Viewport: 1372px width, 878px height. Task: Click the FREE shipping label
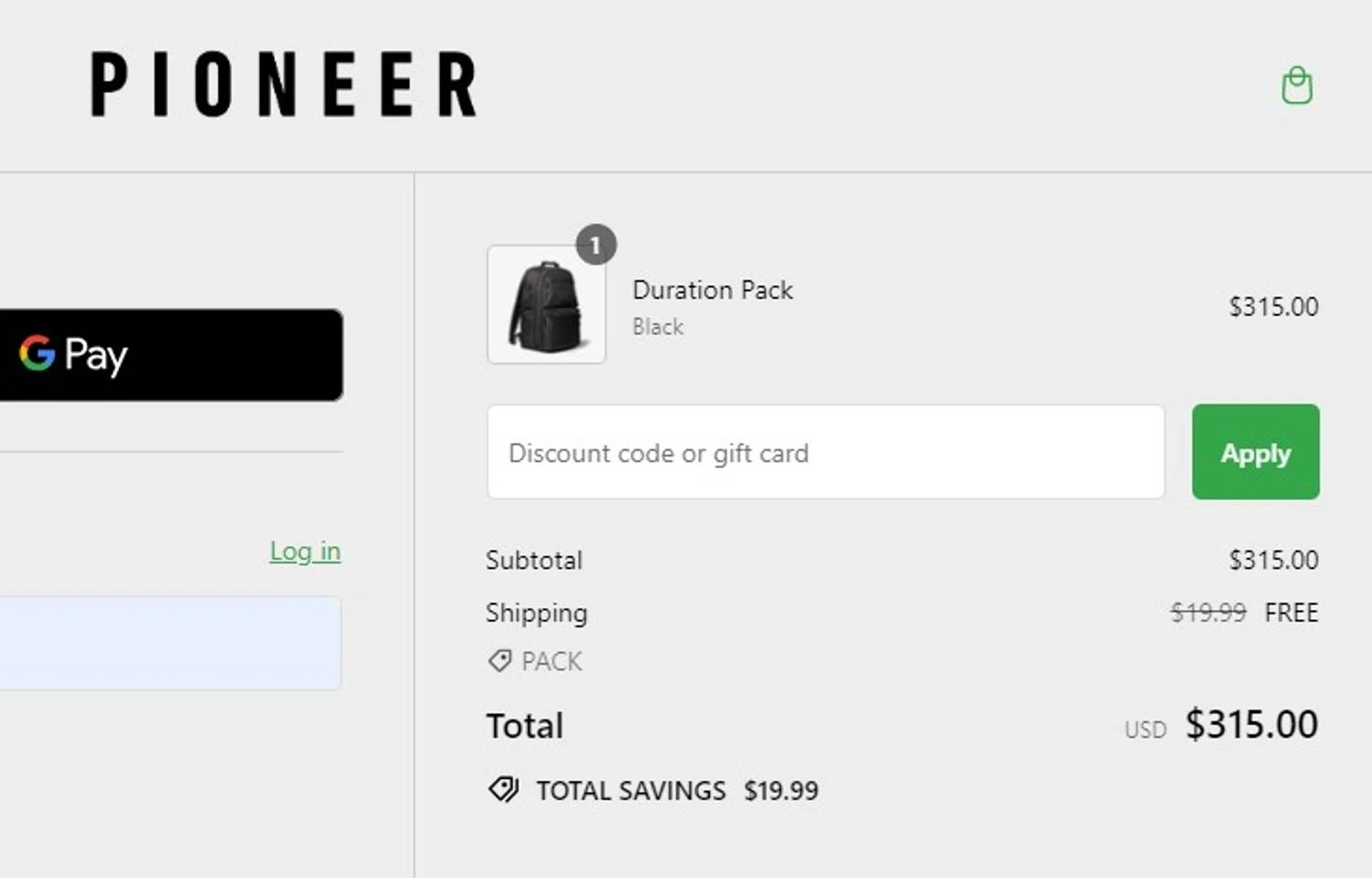pyautogui.click(x=1291, y=613)
